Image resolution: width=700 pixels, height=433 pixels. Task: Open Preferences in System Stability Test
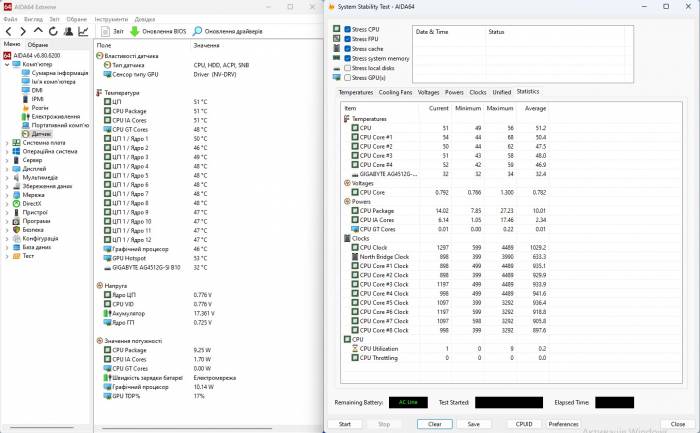(x=563, y=424)
